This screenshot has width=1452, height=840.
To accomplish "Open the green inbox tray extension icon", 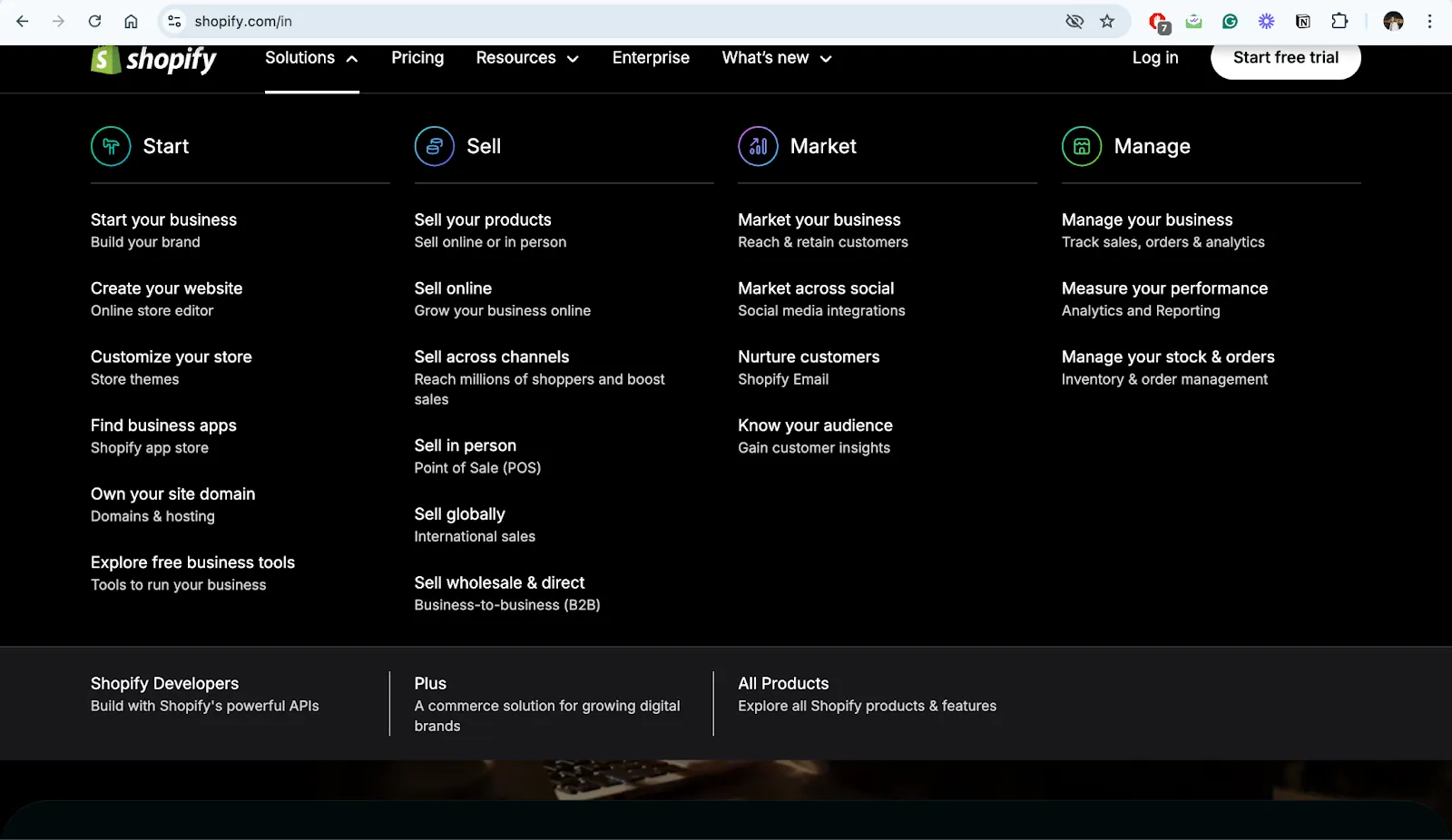I will point(1193,21).
